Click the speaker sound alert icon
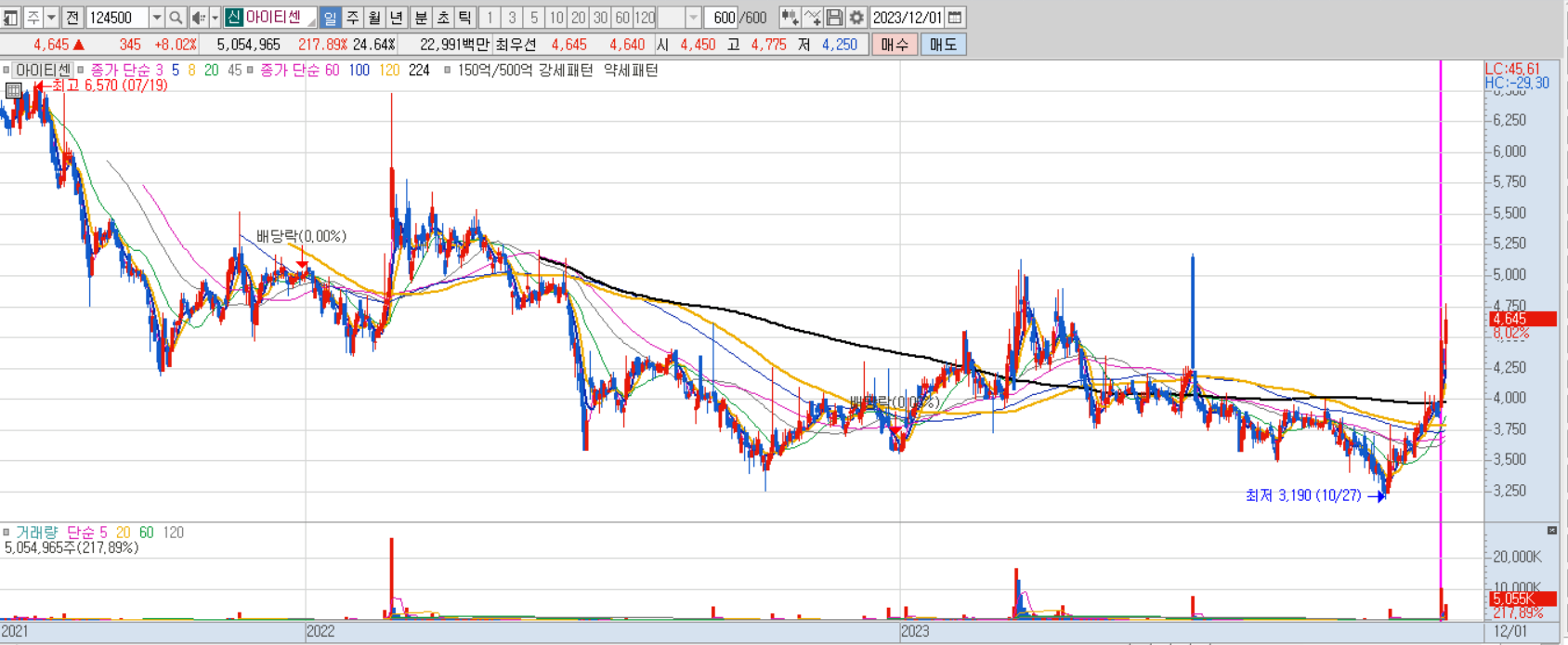Screen dimensions: 1568x645 coord(198,17)
